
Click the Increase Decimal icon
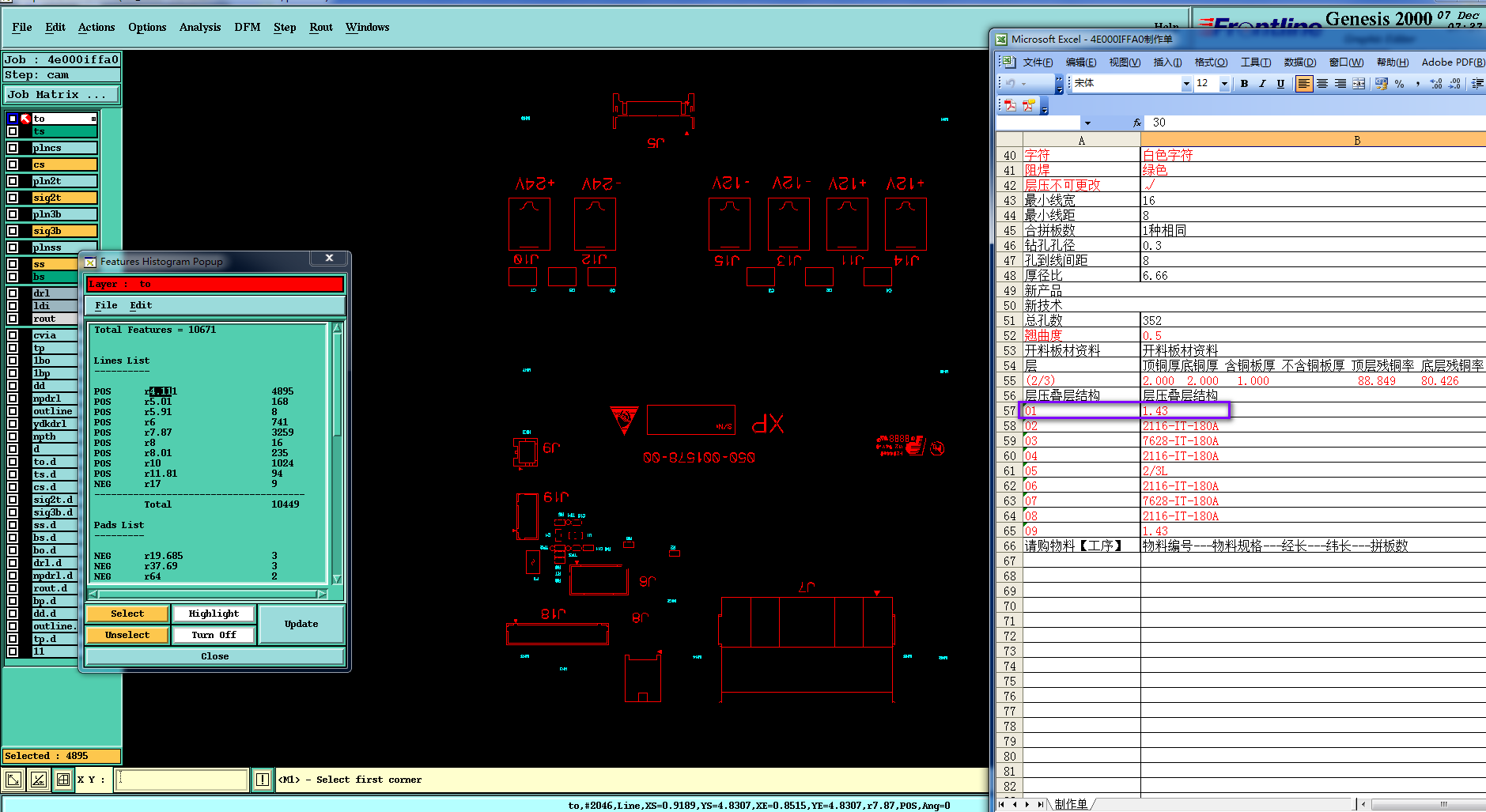[x=1436, y=84]
